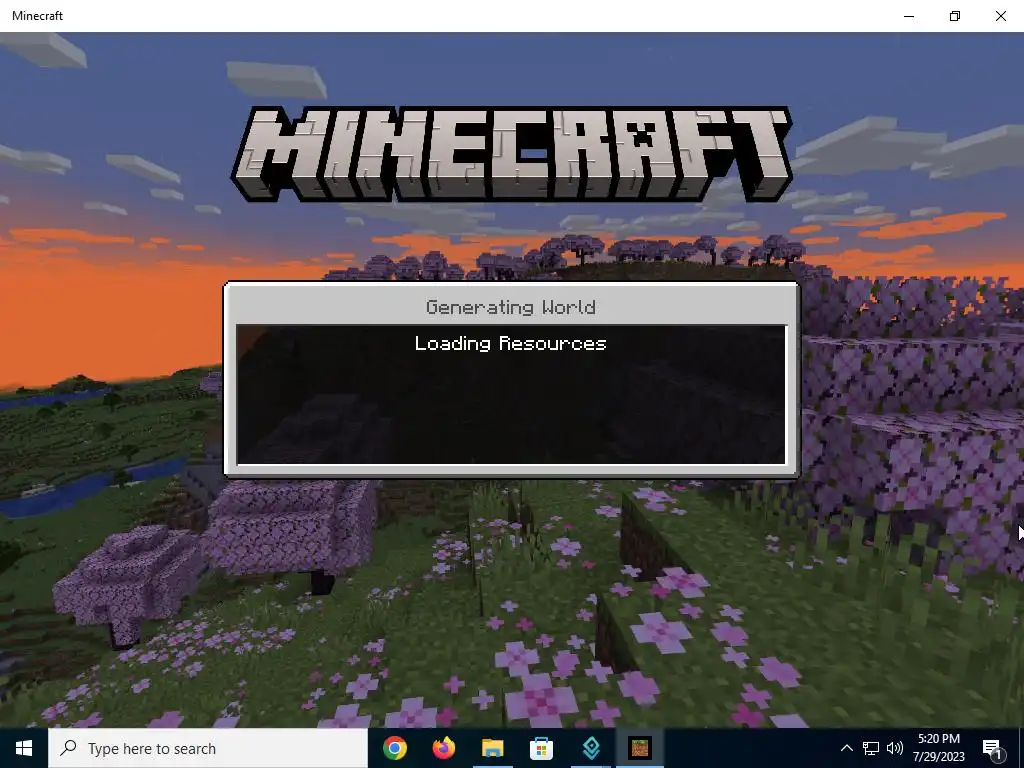Click the Minecraft window title text
Viewport: 1024px width, 768px height.
[37, 16]
